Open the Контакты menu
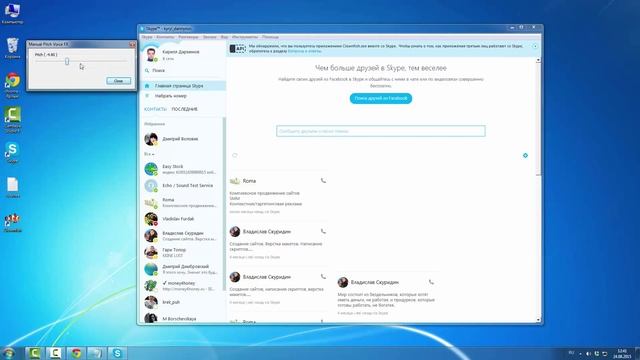 165,37
